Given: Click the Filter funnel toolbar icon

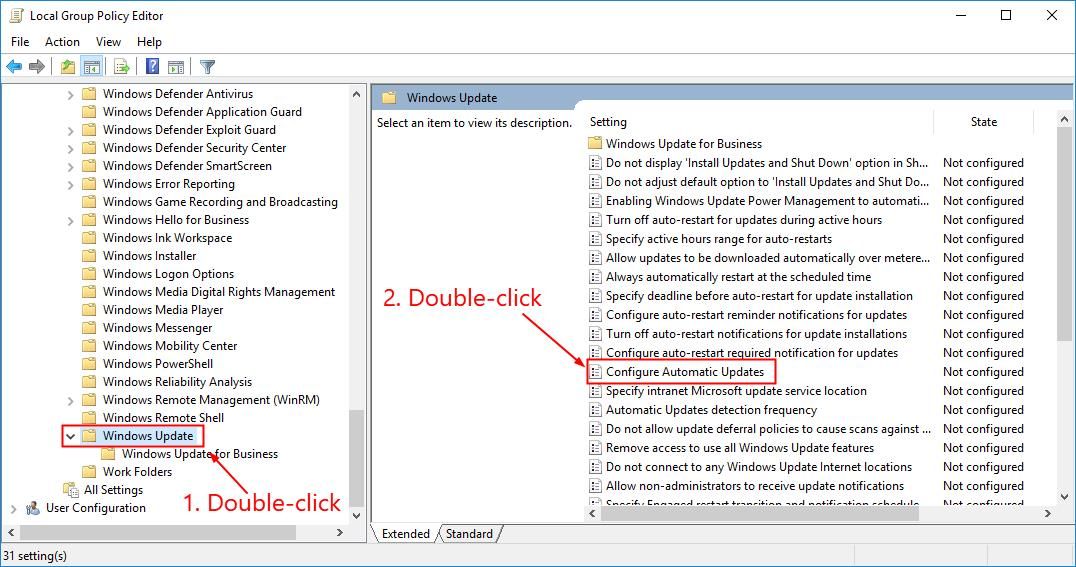Looking at the screenshot, I should point(207,67).
